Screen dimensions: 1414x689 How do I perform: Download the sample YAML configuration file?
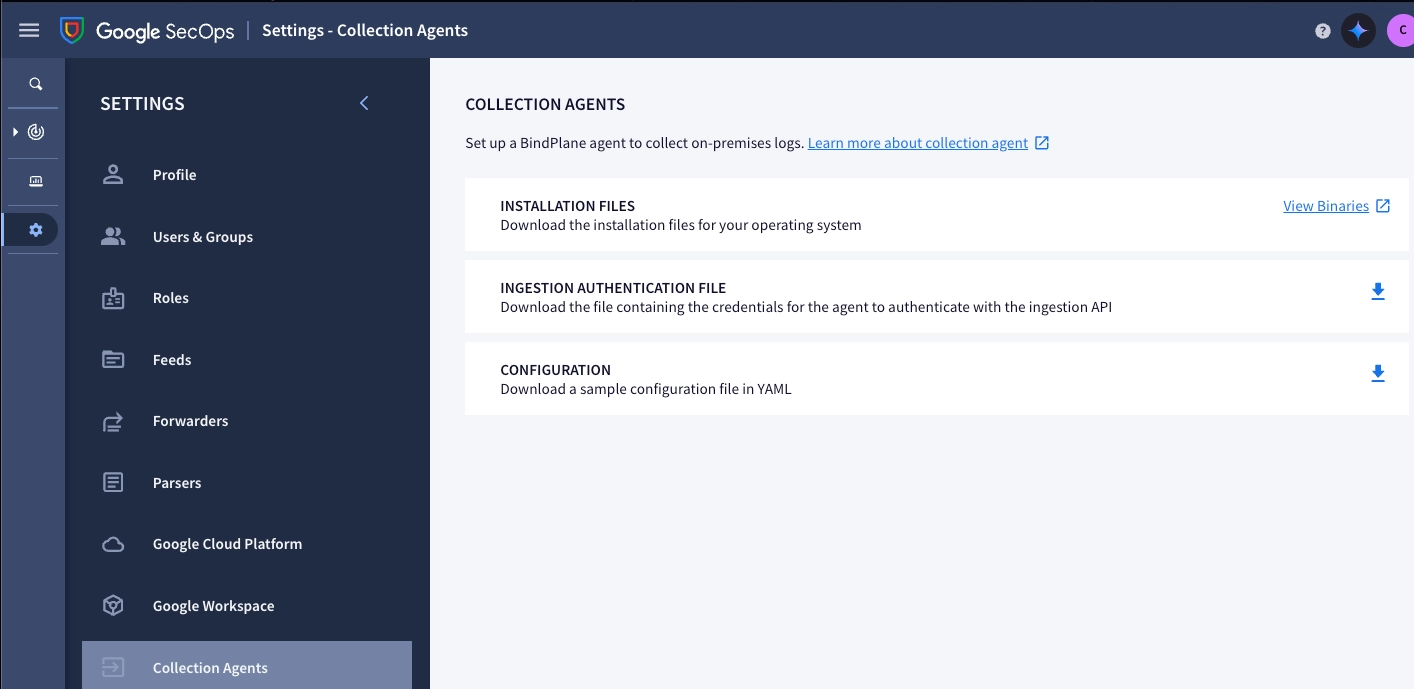click(1378, 373)
